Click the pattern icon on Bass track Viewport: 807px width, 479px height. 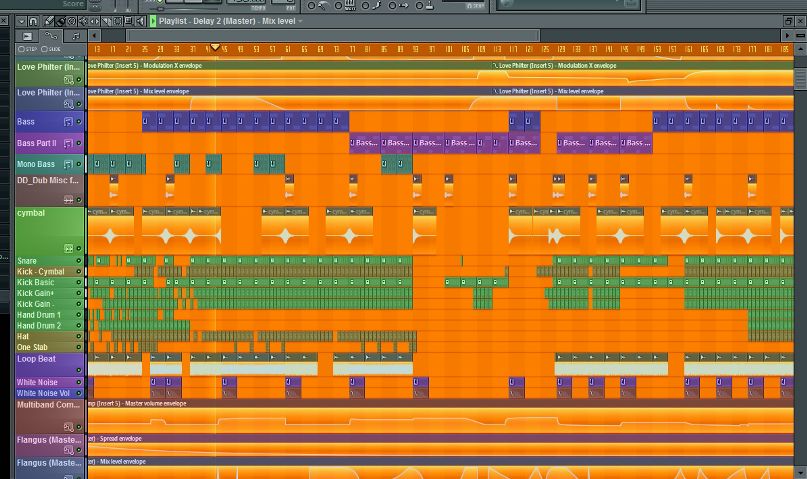click(68, 122)
